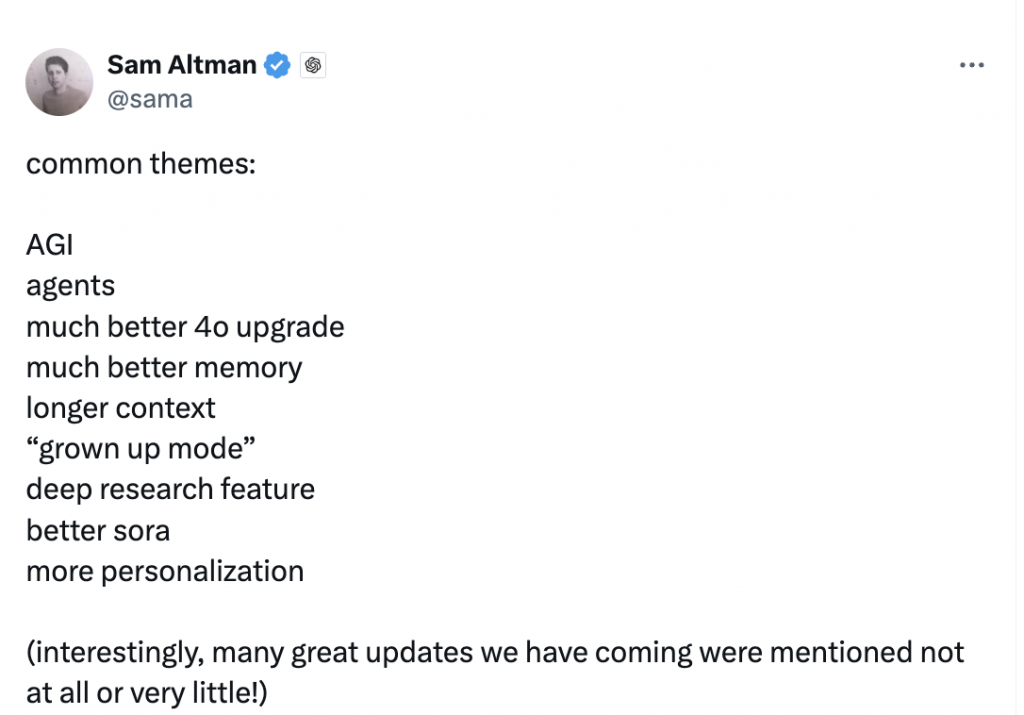Select the "AGI" line in the tweet
Viewport: 1024px width, 715px height.
[50, 245]
